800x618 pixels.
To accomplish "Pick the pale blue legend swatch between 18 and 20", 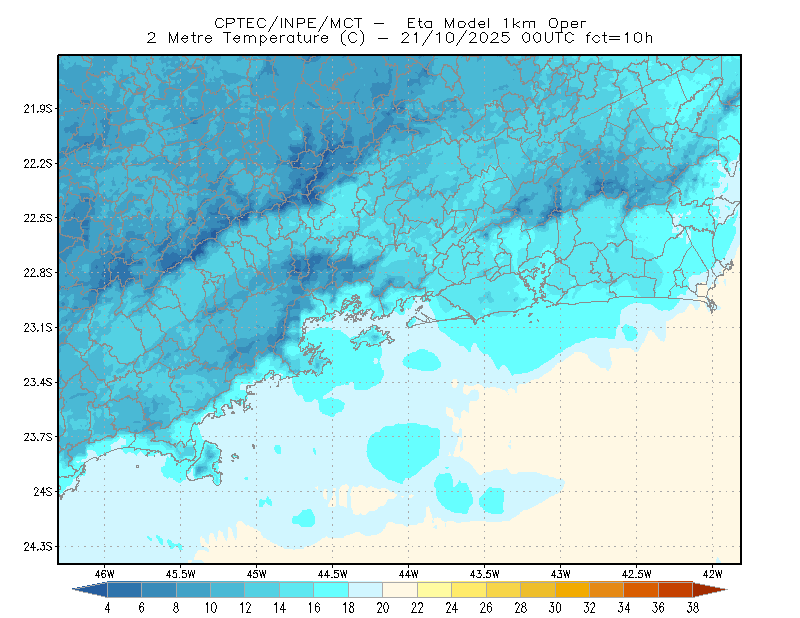I will pyautogui.click(x=365, y=590).
